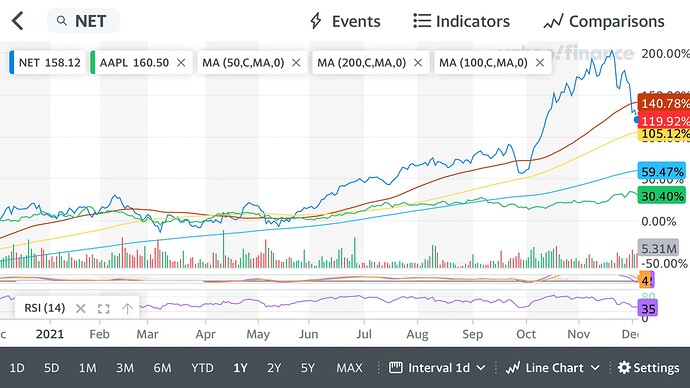Open the Indicators list icon
The width and height of the screenshot is (690, 388).
pos(422,21)
